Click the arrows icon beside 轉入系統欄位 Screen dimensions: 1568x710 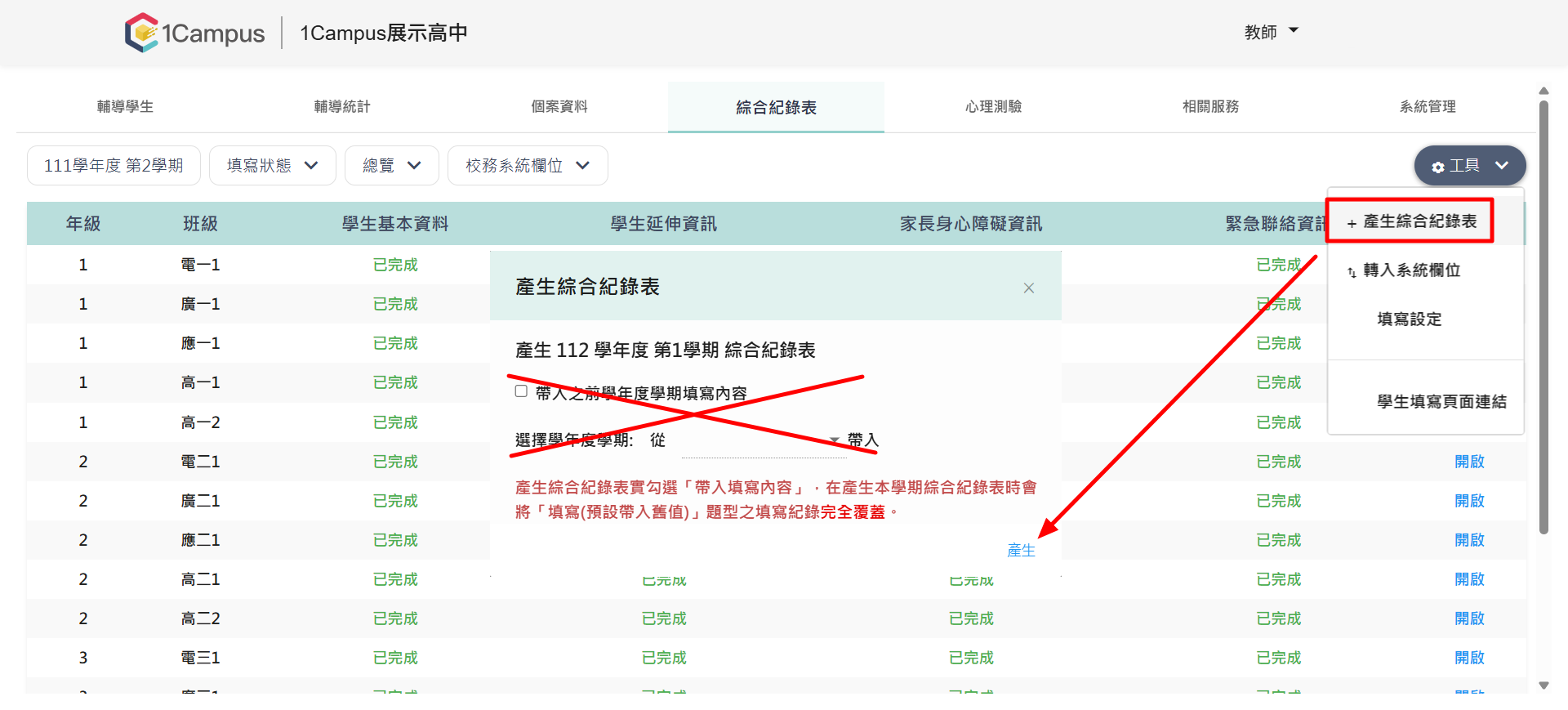click(1352, 271)
